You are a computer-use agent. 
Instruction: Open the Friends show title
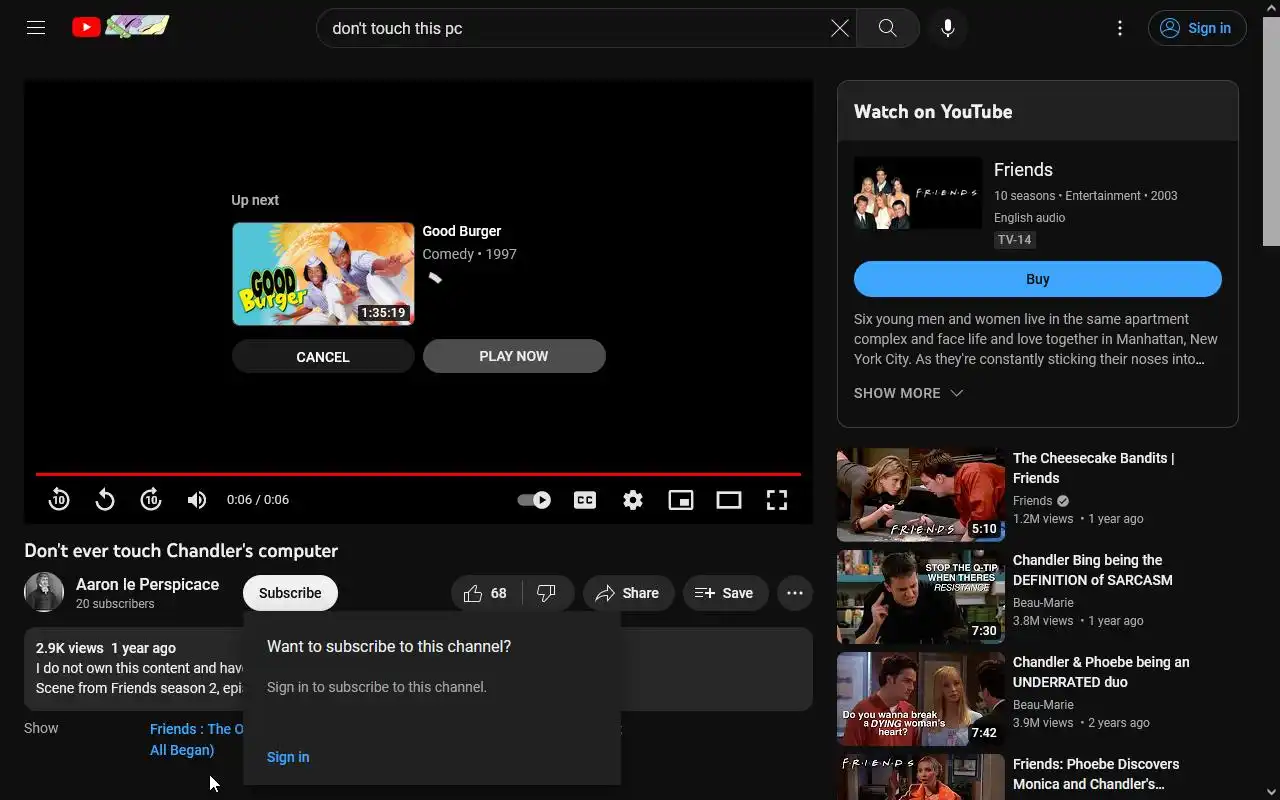(x=1023, y=170)
